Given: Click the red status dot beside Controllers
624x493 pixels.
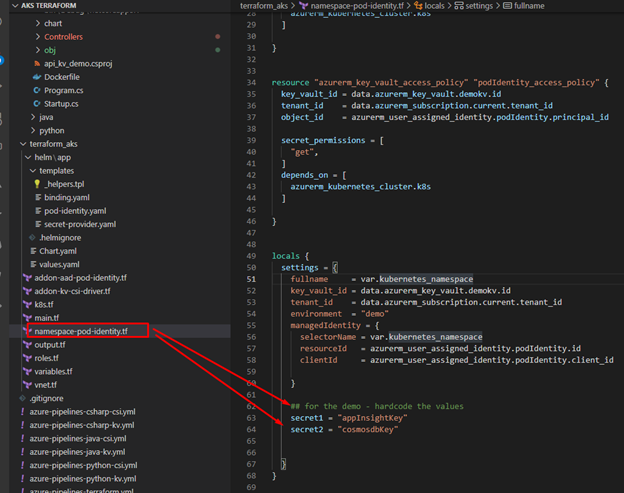Looking at the screenshot, I should pos(218,37).
